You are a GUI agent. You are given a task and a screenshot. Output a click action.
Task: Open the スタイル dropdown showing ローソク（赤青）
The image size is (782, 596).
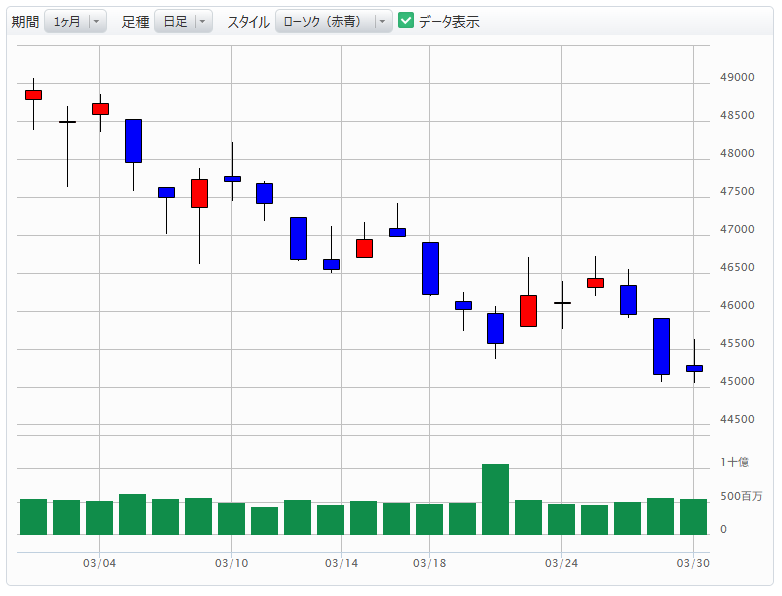click(x=333, y=21)
